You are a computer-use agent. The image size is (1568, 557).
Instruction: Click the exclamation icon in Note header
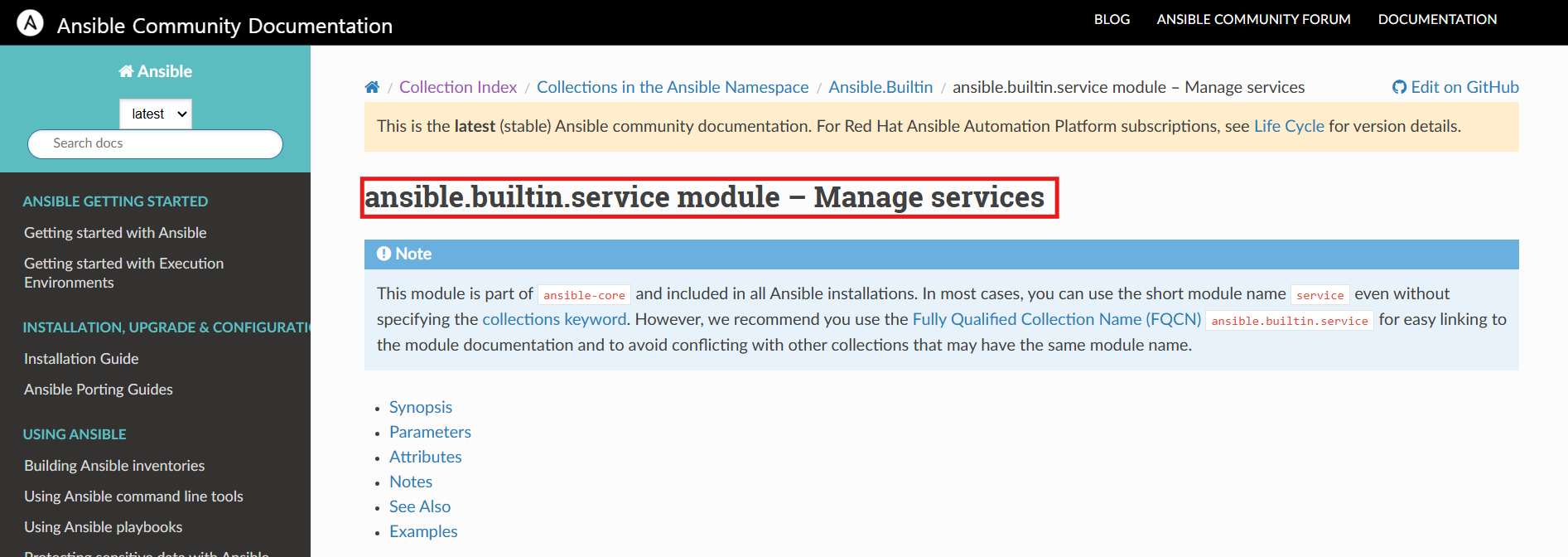click(x=384, y=254)
